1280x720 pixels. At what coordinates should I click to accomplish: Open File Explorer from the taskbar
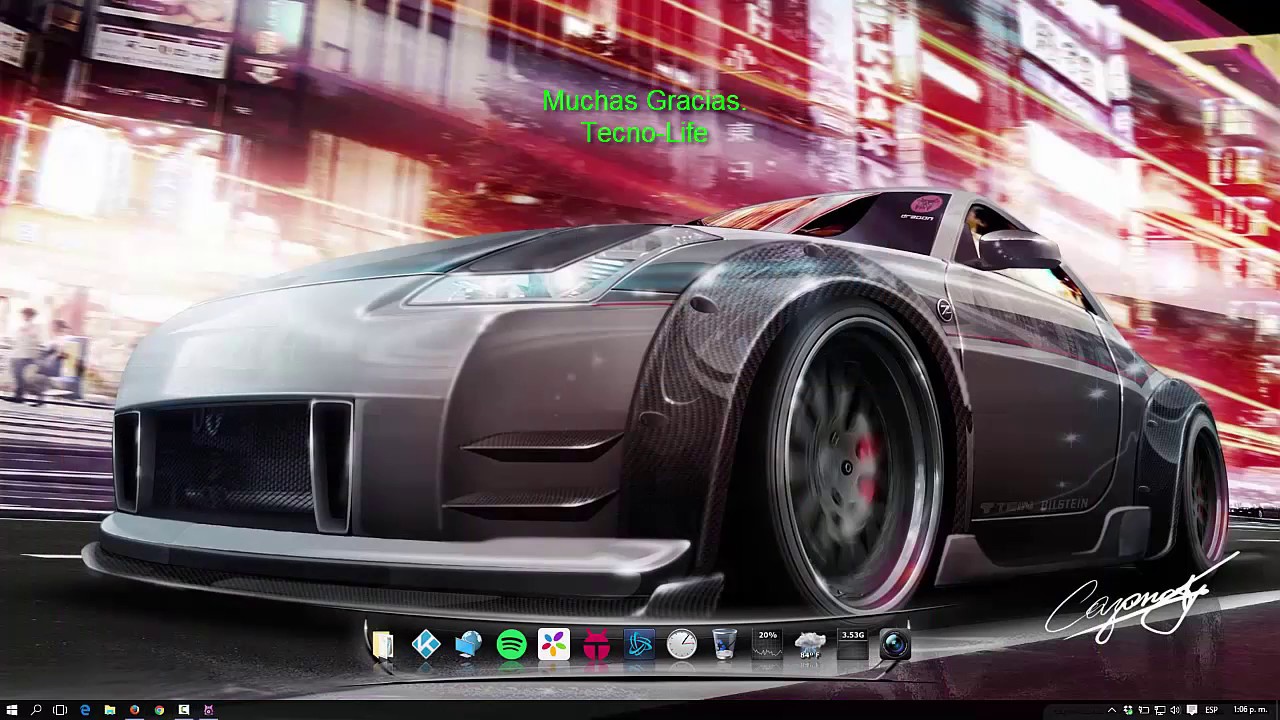[110, 710]
